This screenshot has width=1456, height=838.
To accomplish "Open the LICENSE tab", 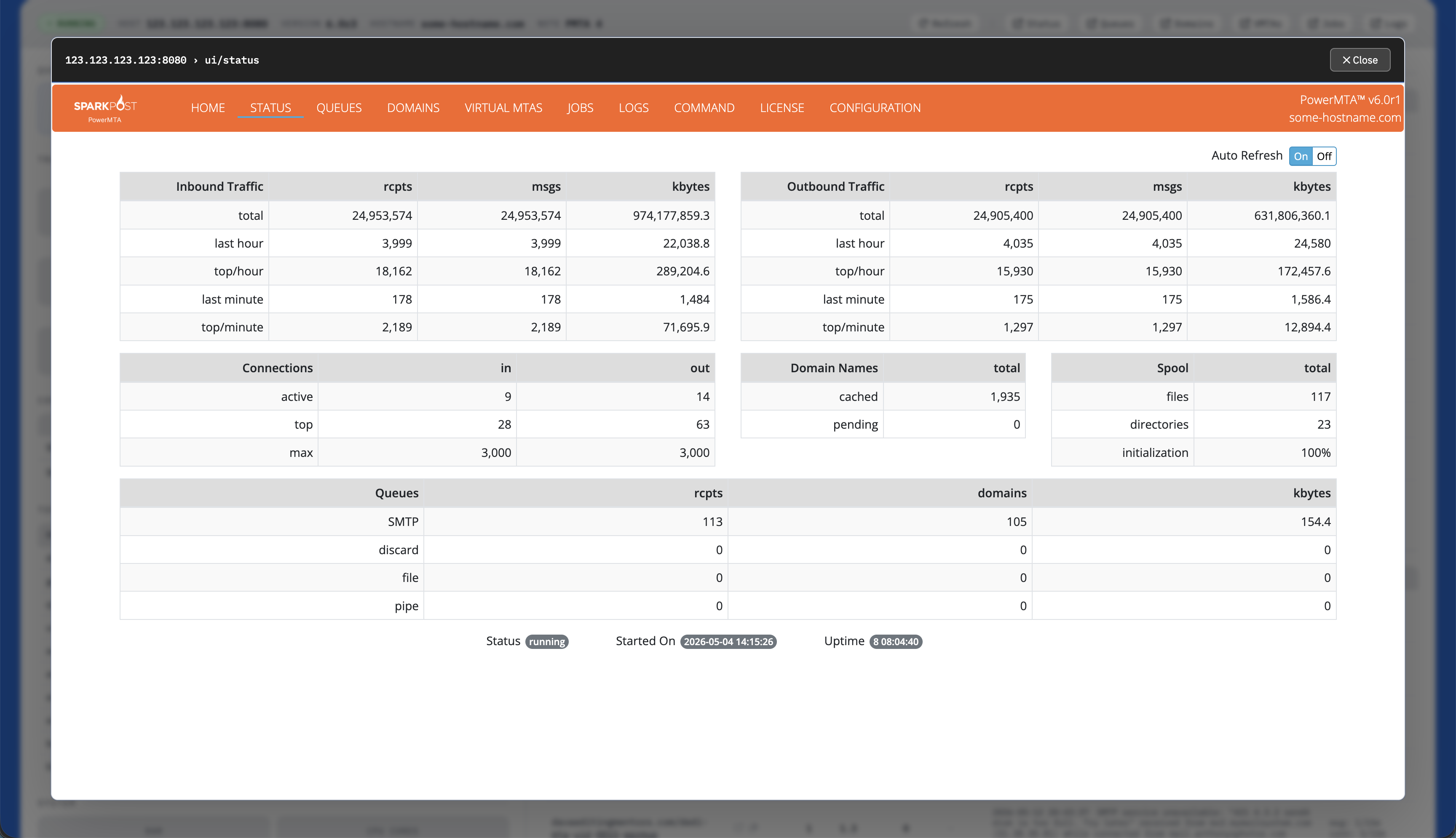I will click(782, 108).
